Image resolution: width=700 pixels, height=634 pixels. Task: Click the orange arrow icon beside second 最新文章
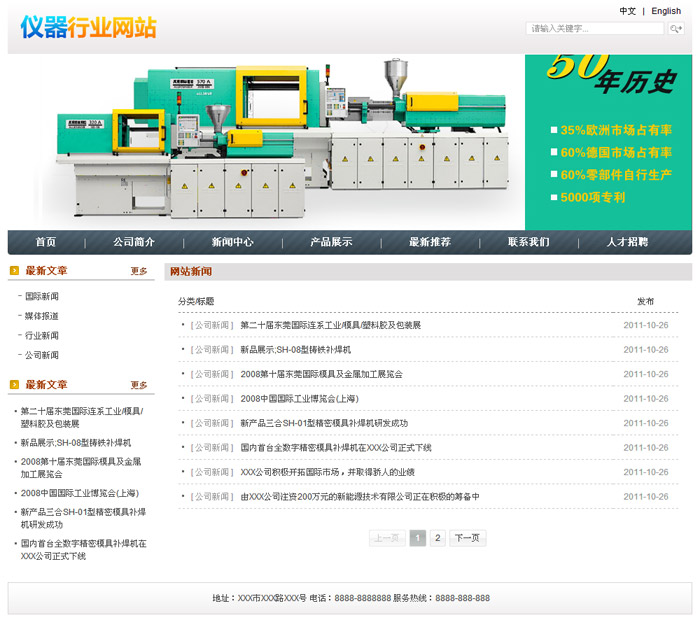coord(14,385)
